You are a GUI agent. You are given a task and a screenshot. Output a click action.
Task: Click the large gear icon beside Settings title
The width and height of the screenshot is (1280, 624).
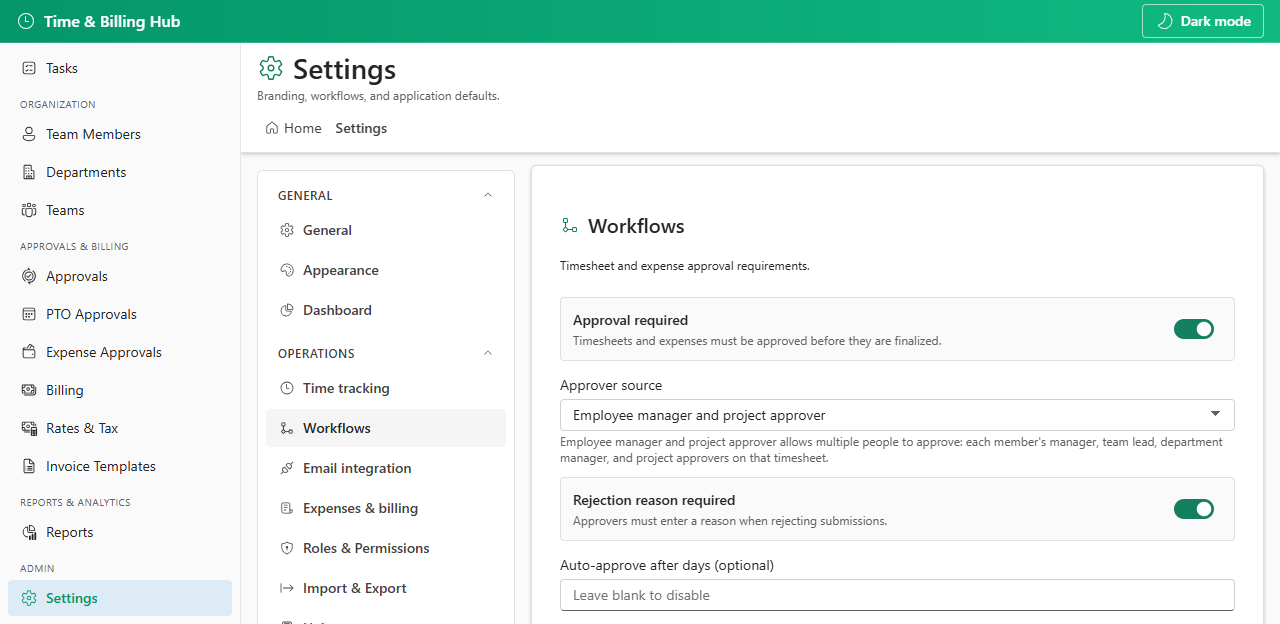(271, 68)
